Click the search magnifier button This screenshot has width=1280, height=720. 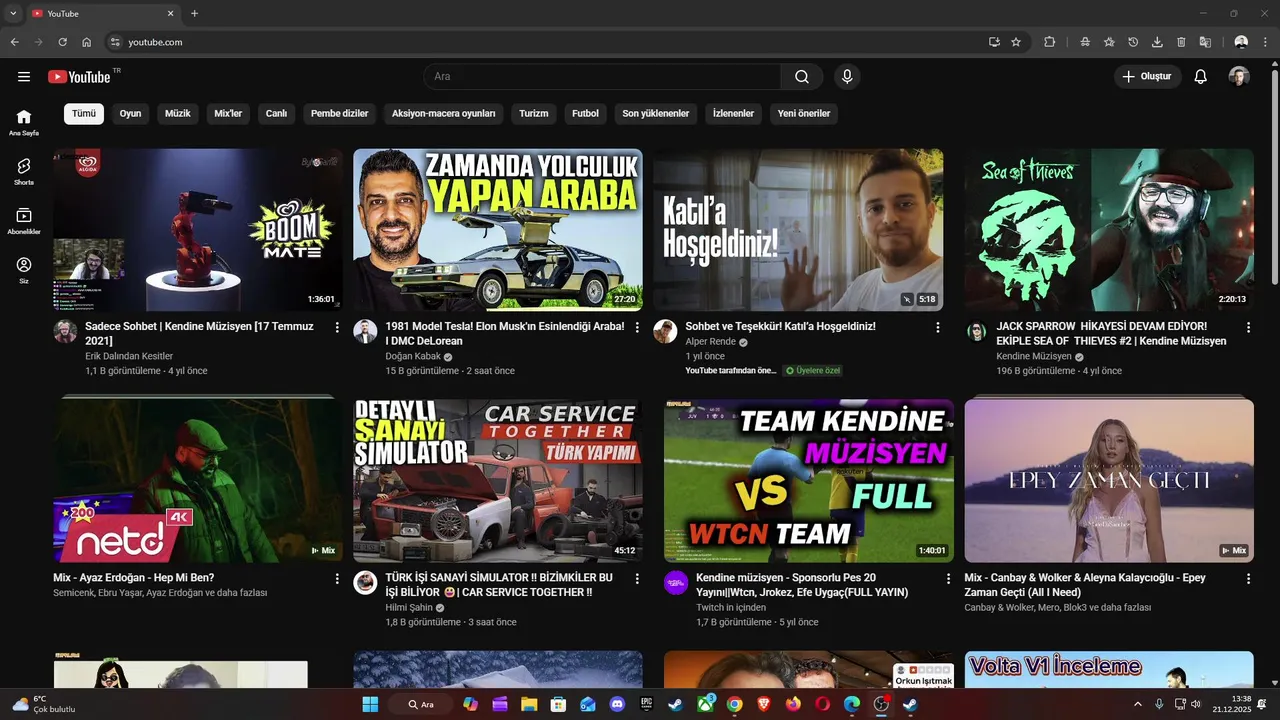click(802, 77)
